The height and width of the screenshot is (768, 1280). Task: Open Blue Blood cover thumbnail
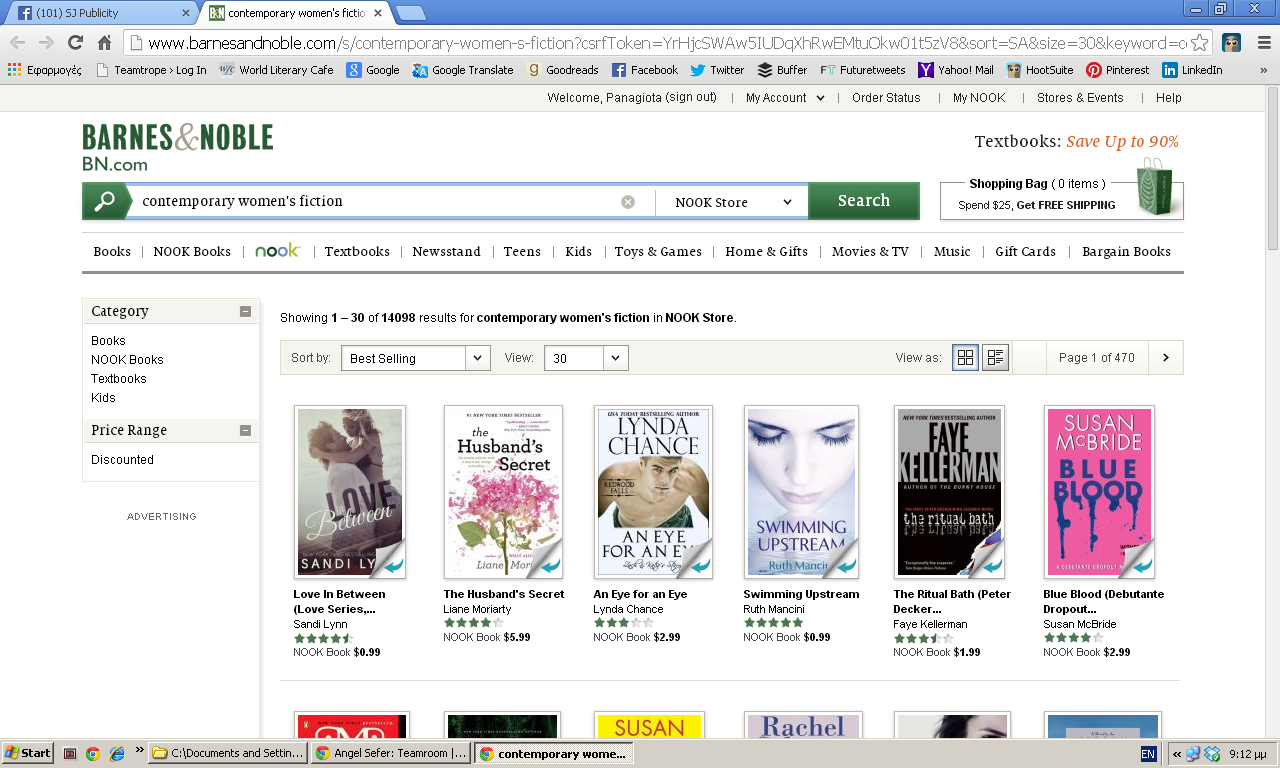click(x=1099, y=491)
